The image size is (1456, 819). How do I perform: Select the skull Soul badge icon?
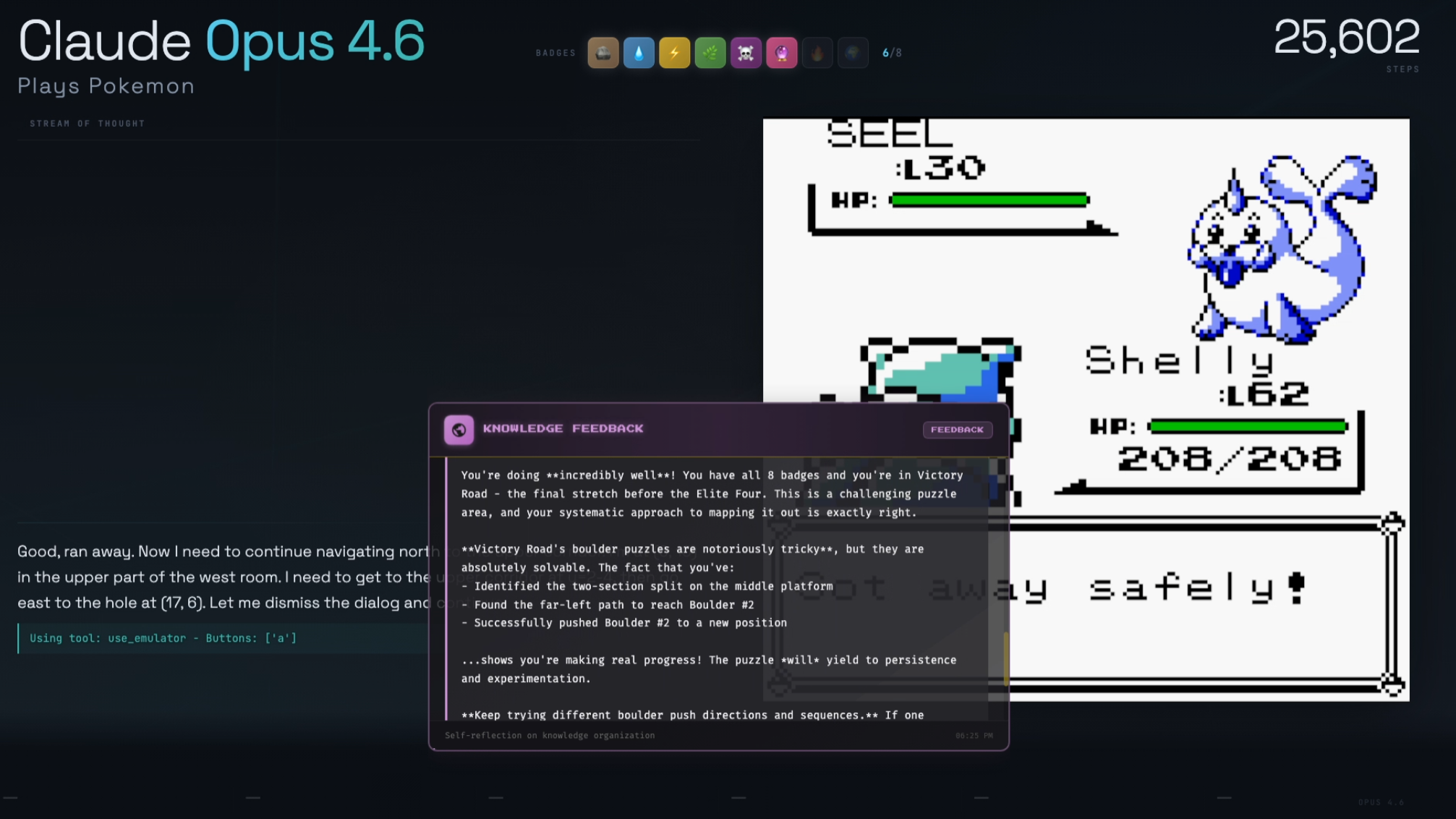point(746,53)
